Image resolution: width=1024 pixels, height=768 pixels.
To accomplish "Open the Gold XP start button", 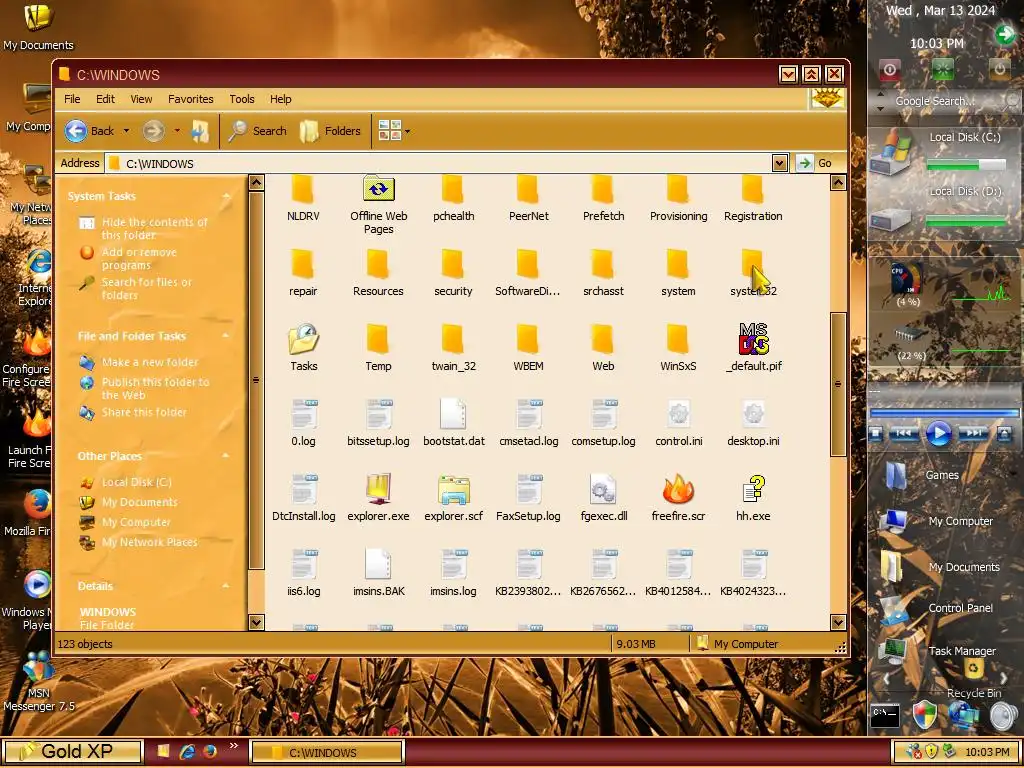I will coord(72,752).
